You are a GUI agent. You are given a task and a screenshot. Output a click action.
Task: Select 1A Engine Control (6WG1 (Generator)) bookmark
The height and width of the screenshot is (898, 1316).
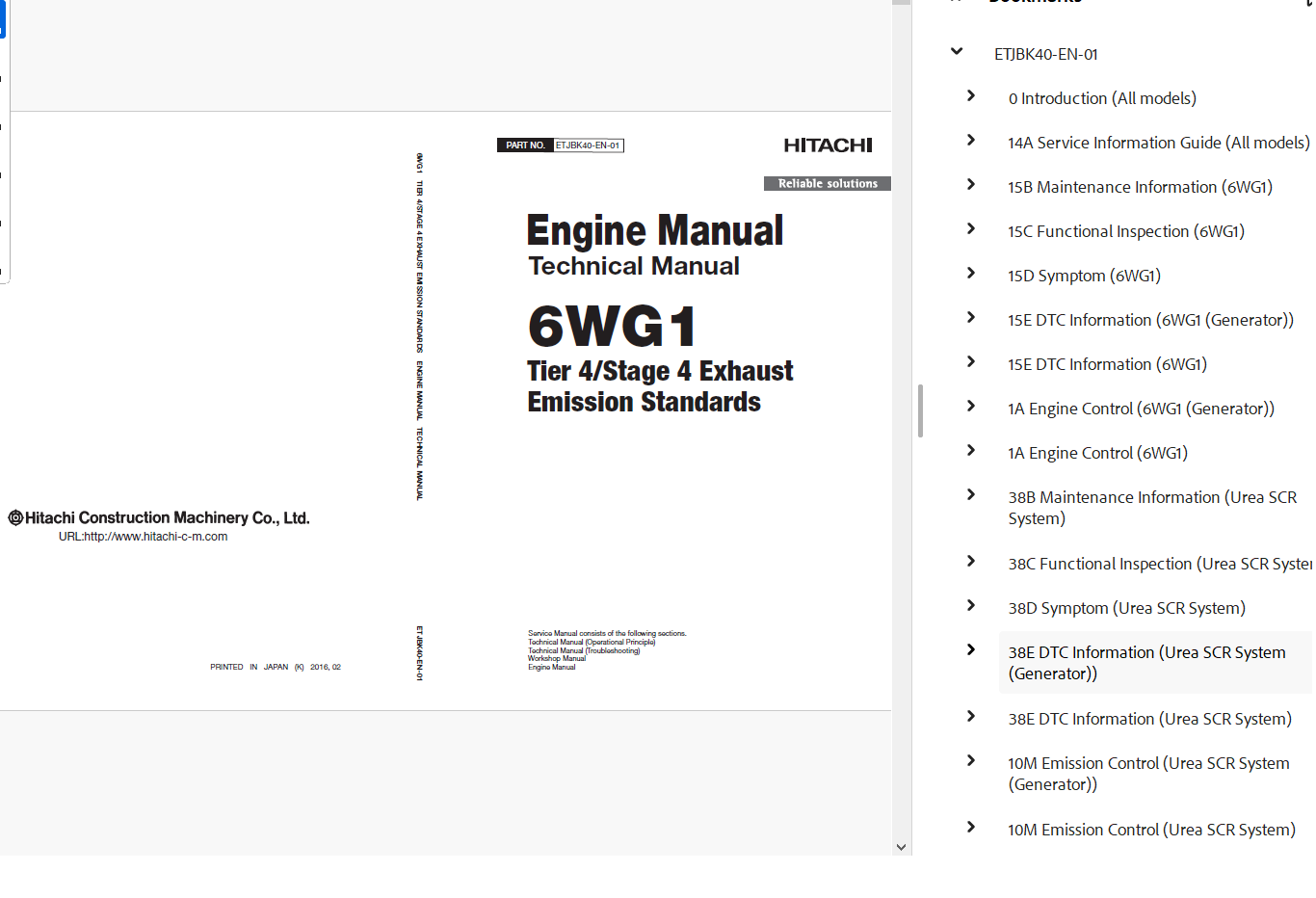(x=1141, y=409)
